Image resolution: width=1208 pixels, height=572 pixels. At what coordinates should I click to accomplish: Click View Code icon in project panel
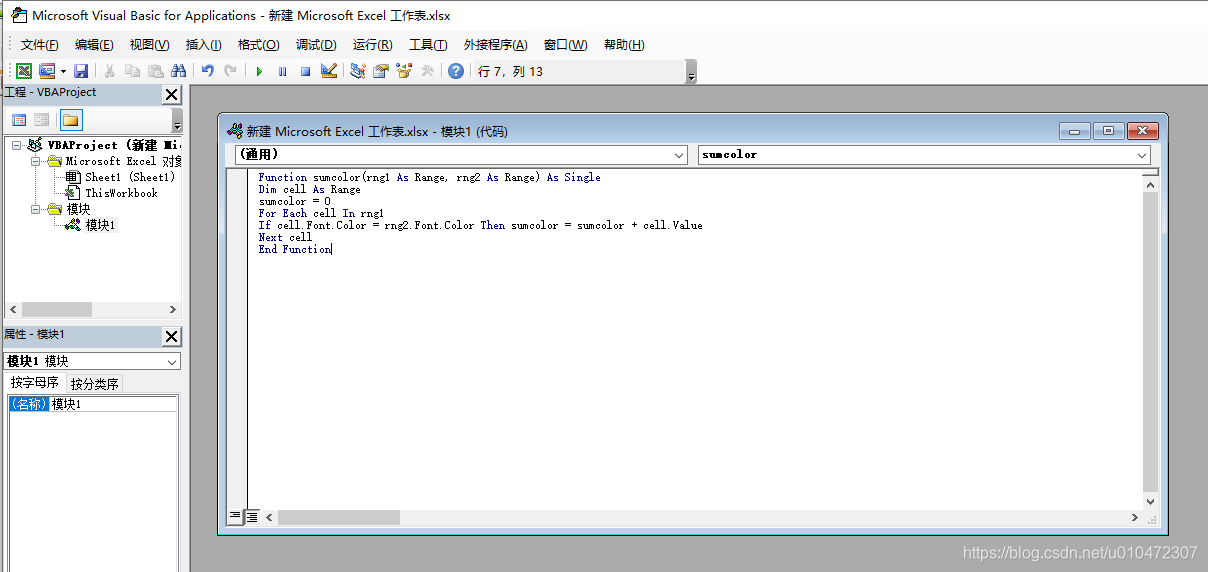[x=19, y=120]
